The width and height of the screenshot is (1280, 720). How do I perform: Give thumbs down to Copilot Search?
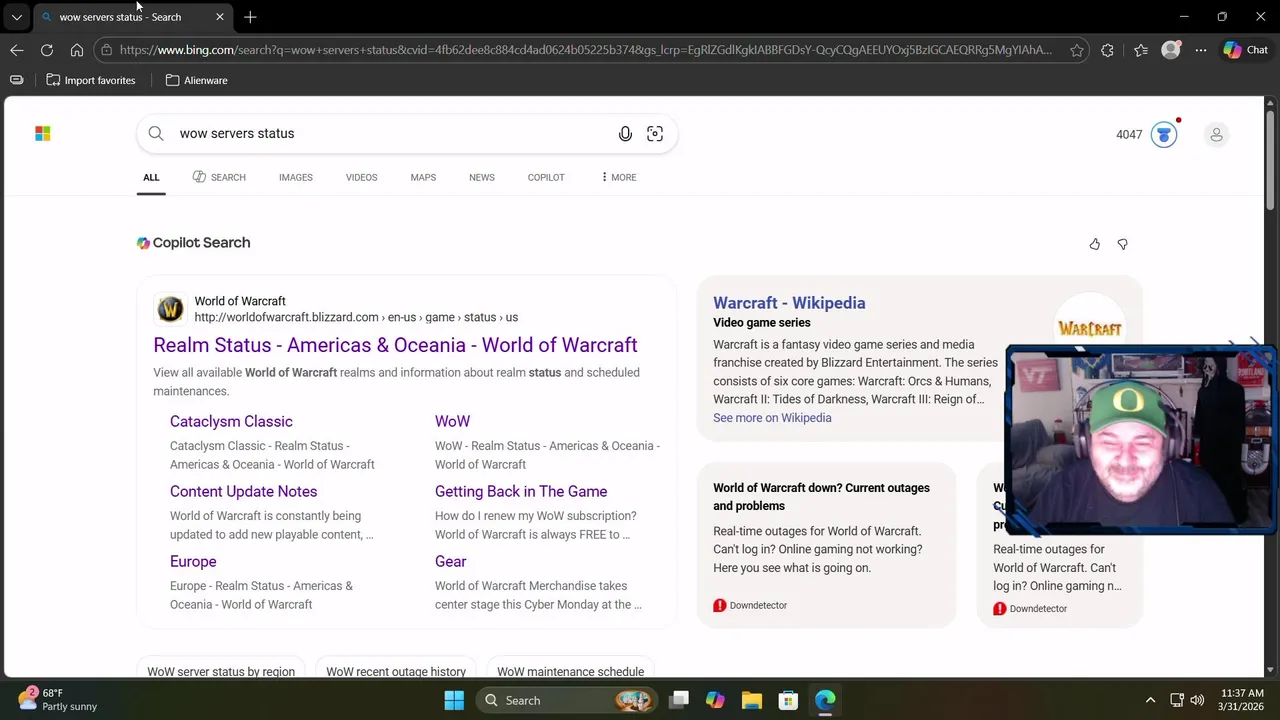[x=1122, y=244]
